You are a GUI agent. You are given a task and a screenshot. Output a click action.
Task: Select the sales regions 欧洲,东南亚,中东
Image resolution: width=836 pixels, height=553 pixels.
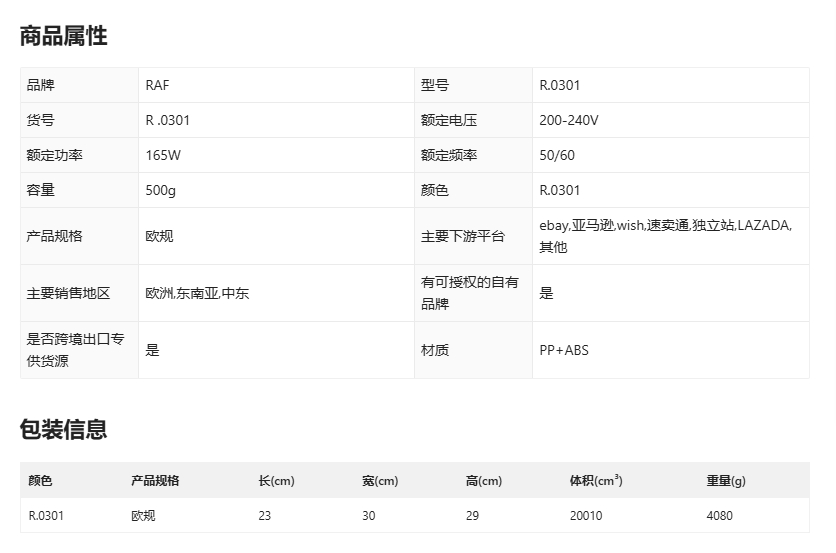[197, 293]
